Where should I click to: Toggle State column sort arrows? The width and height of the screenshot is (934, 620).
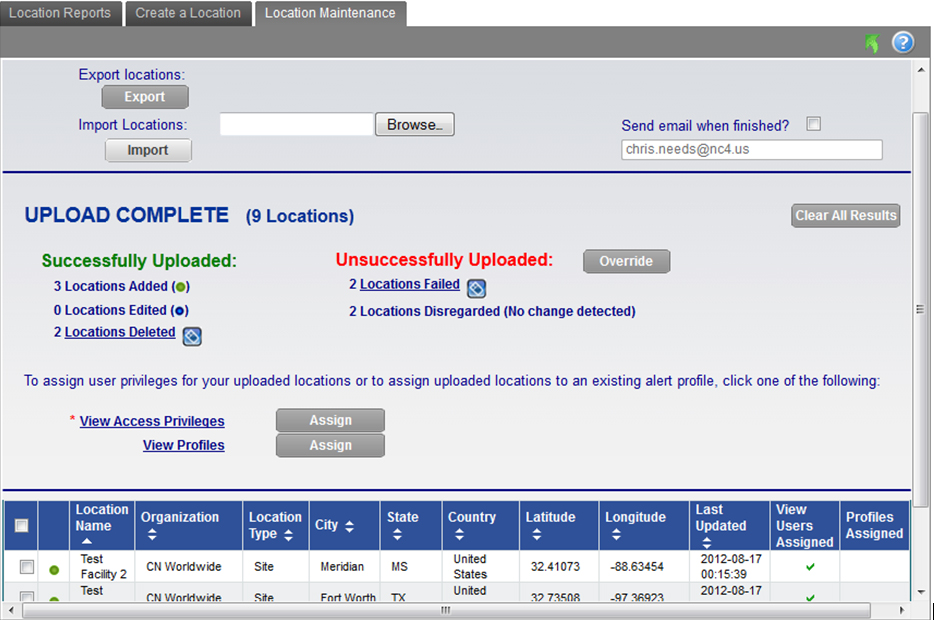397,535
